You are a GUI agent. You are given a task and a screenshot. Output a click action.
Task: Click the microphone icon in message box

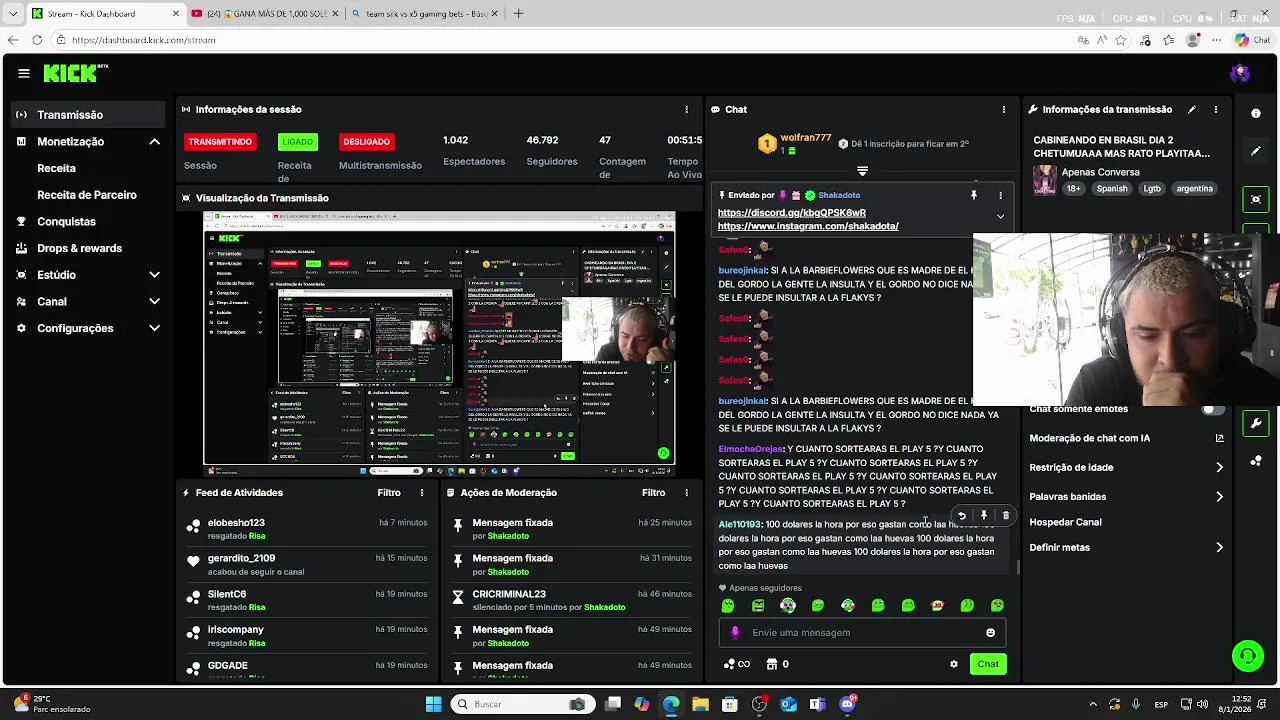[735, 633]
